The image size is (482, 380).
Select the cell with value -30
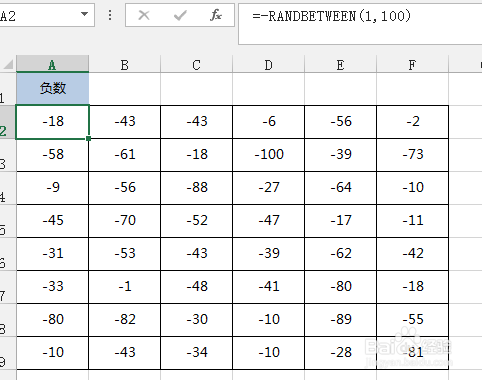point(196,320)
